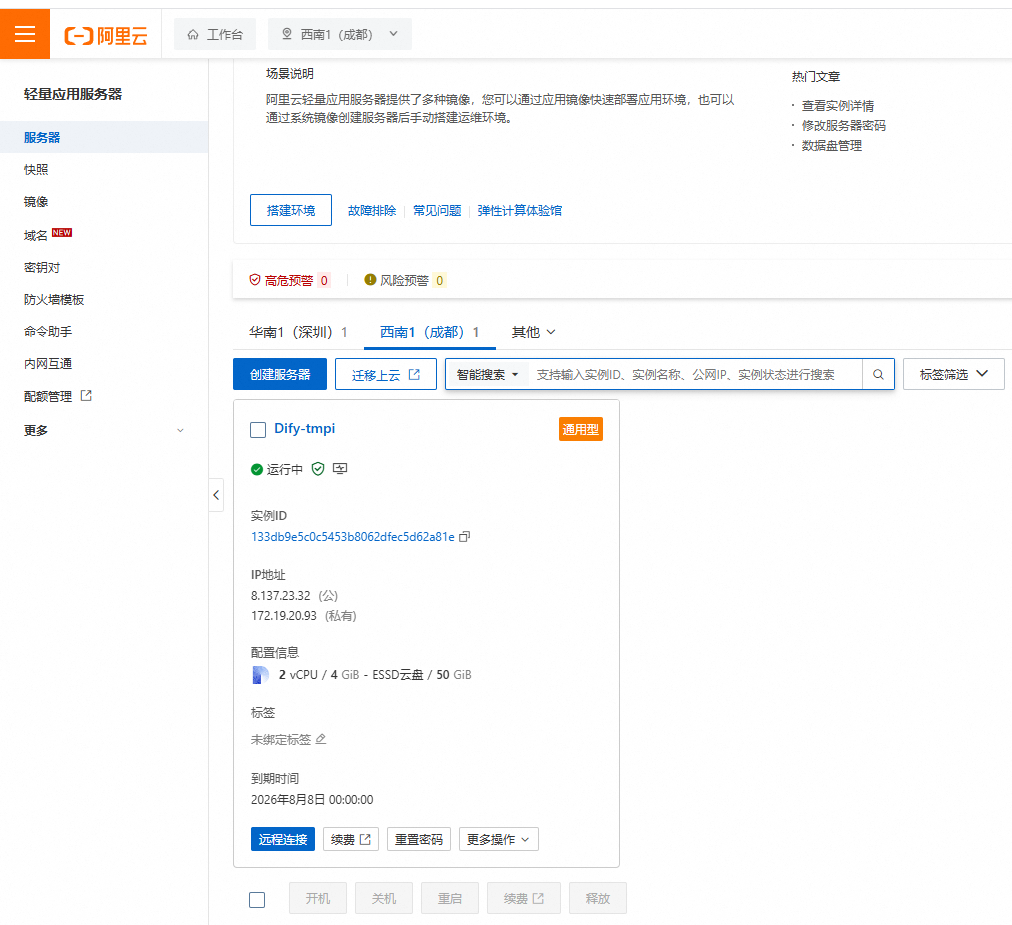Open the 西南1（成都） region dropdown
Viewport: 1012px width, 925px height.
341,34
